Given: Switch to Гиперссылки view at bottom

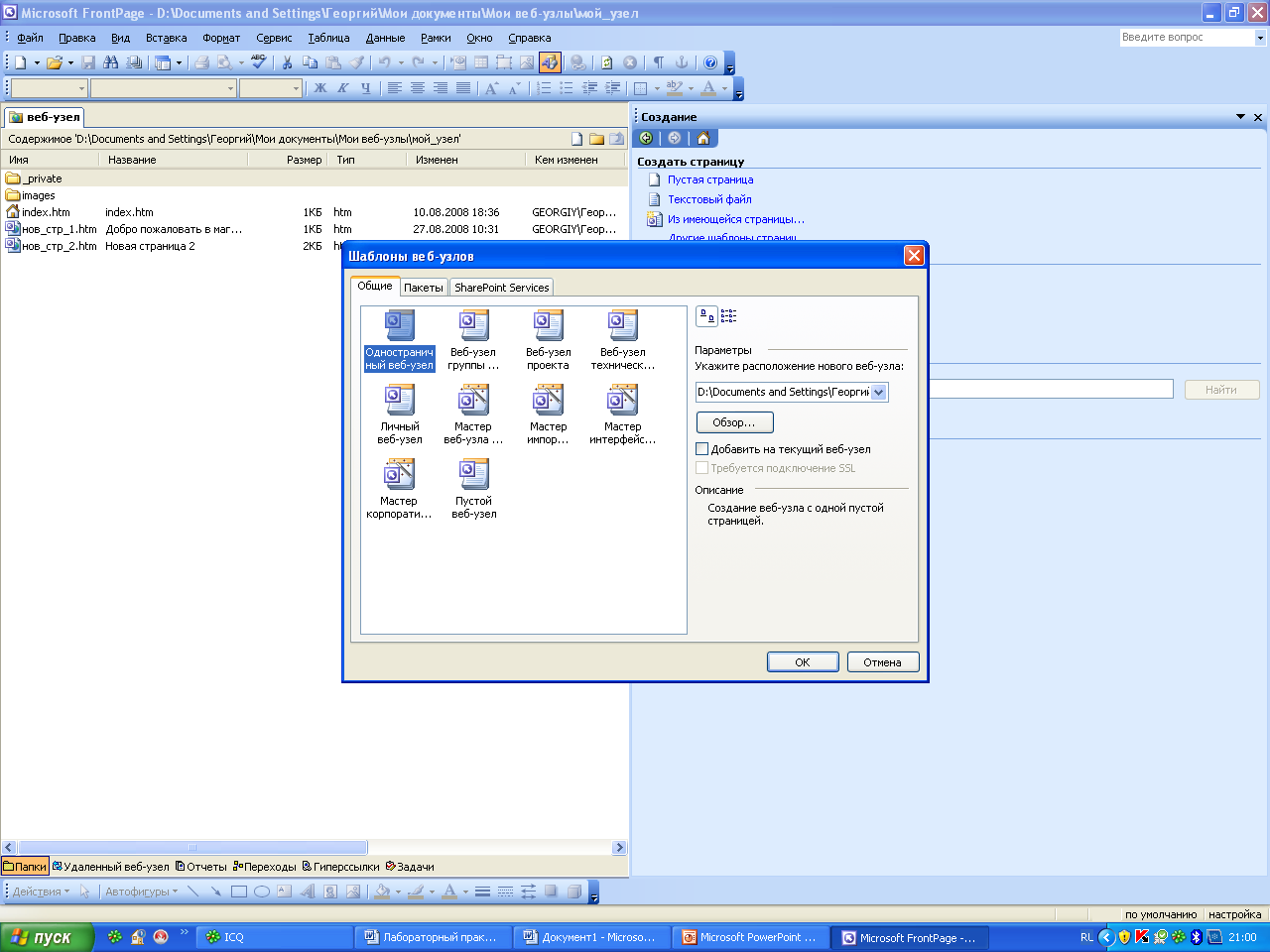Looking at the screenshot, I should (x=341, y=867).
